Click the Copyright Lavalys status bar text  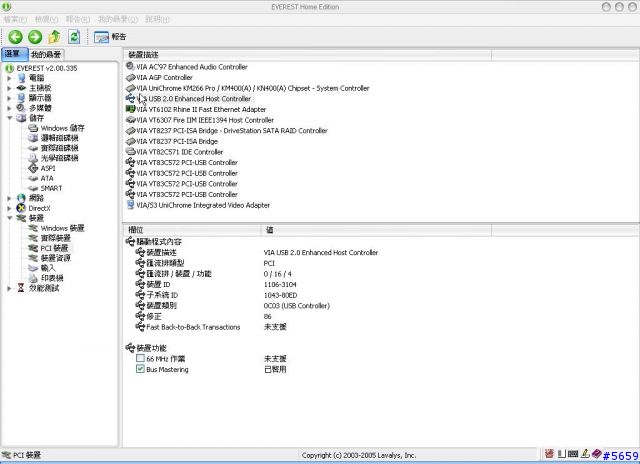359,455
